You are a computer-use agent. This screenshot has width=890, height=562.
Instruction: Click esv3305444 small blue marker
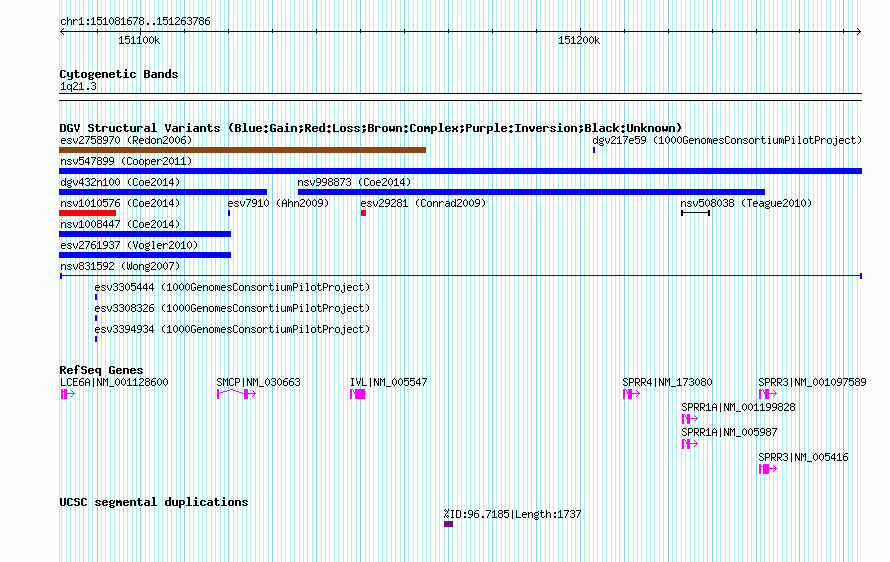96,297
